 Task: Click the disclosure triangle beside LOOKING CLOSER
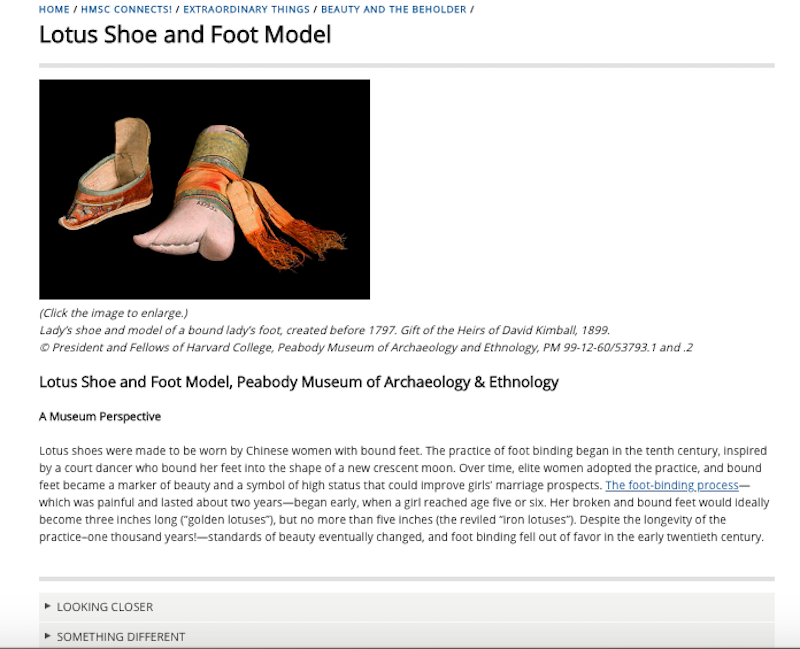(48, 606)
